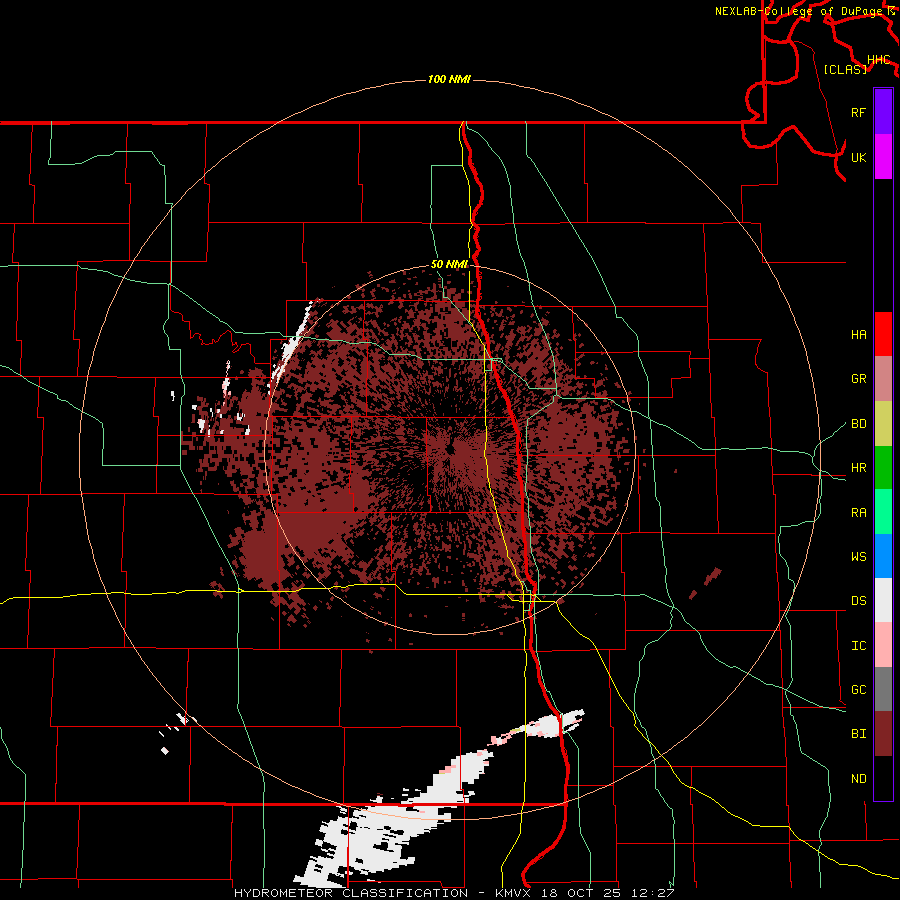Click the blue WS legend swatch

[883, 556]
